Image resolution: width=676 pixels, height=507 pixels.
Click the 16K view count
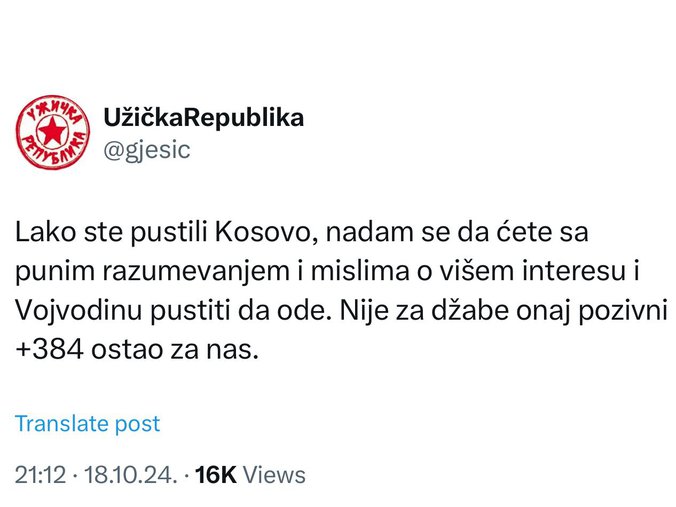click(x=216, y=474)
